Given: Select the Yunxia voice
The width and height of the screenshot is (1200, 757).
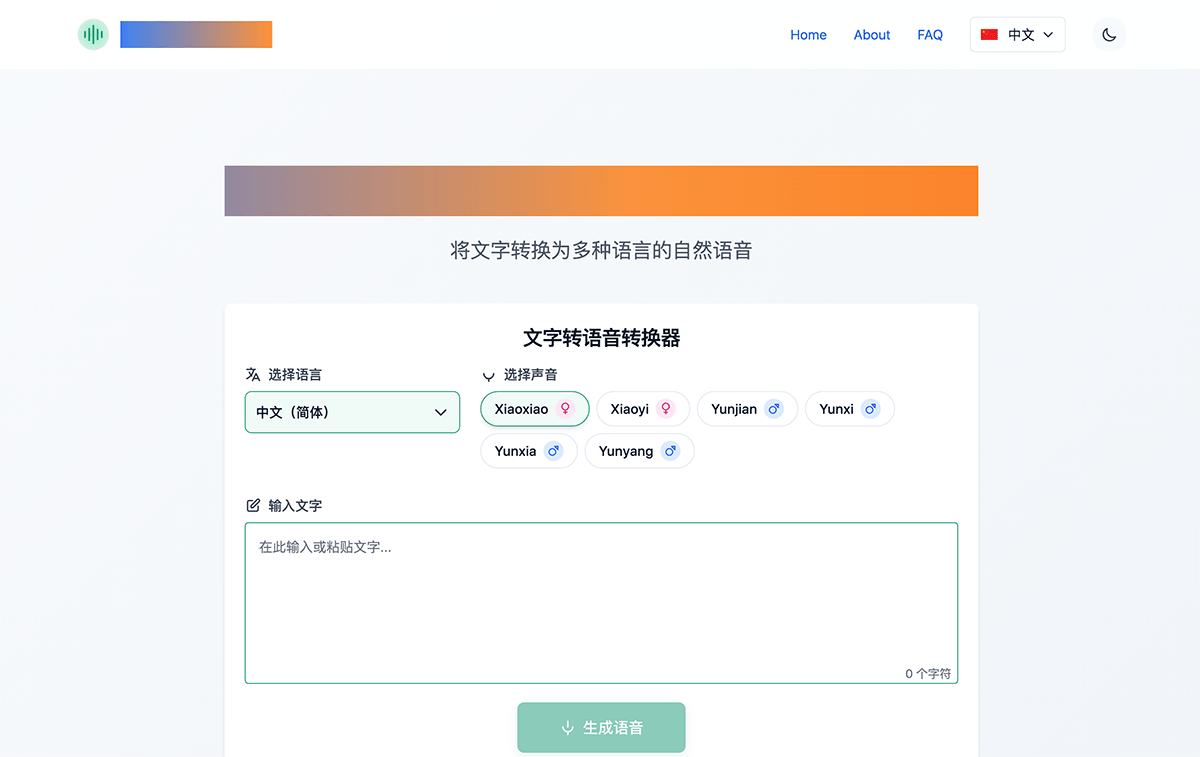Looking at the screenshot, I should coord(528,451).
